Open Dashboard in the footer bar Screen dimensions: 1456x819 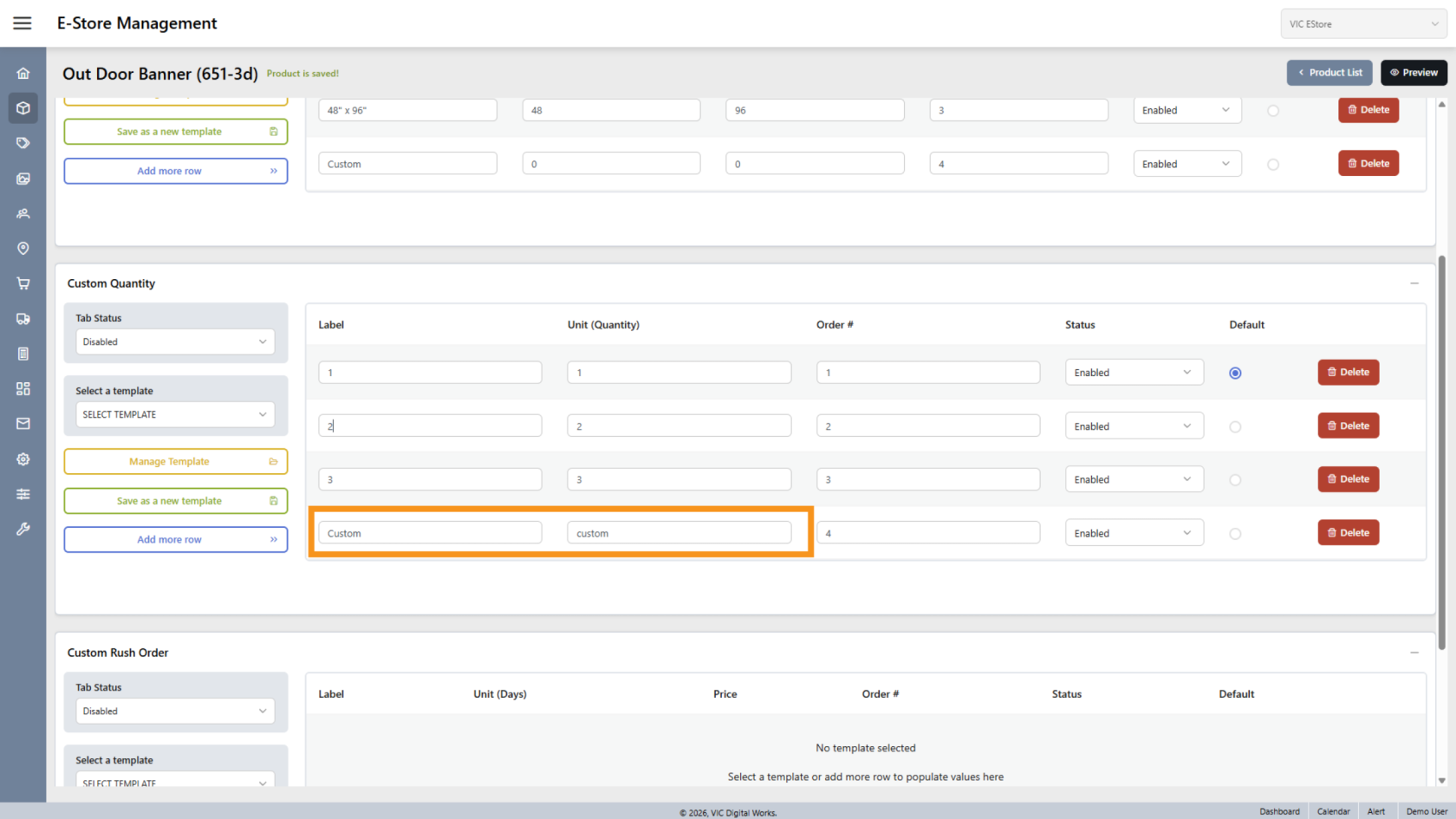click(1279, 811)
